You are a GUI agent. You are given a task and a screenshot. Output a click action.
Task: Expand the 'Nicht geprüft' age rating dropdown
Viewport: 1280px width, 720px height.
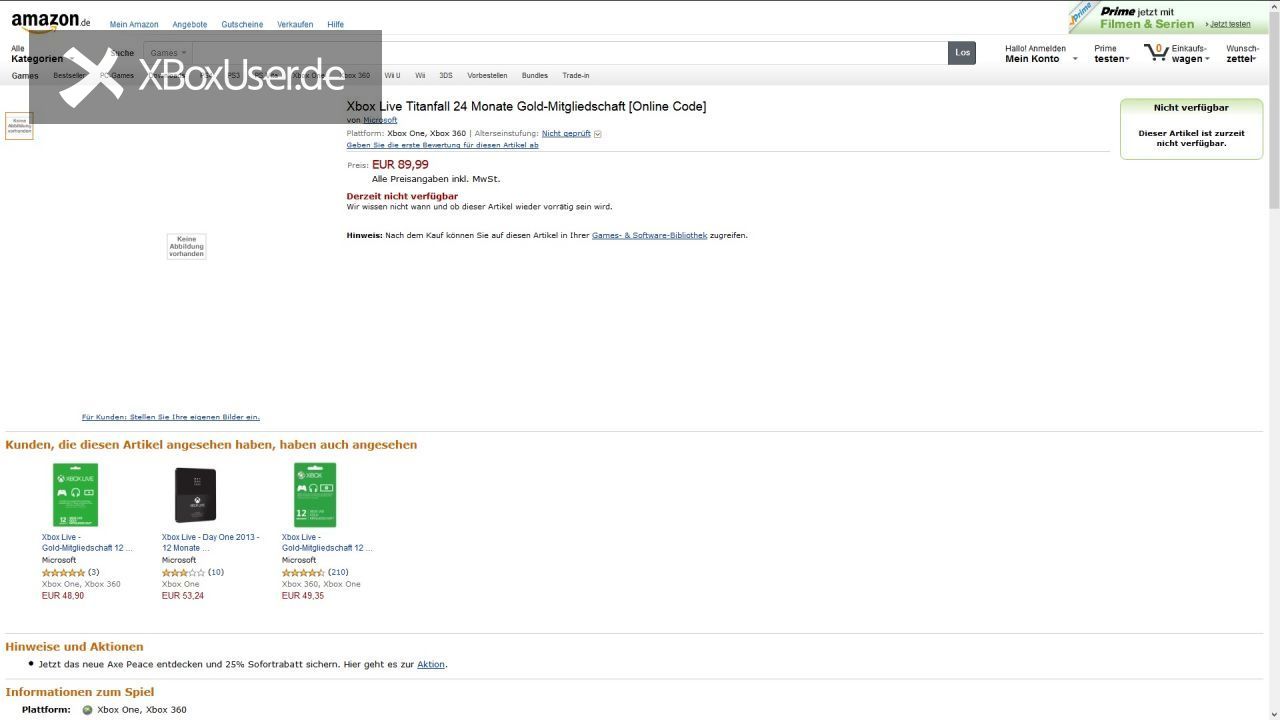tap(597, 134)
